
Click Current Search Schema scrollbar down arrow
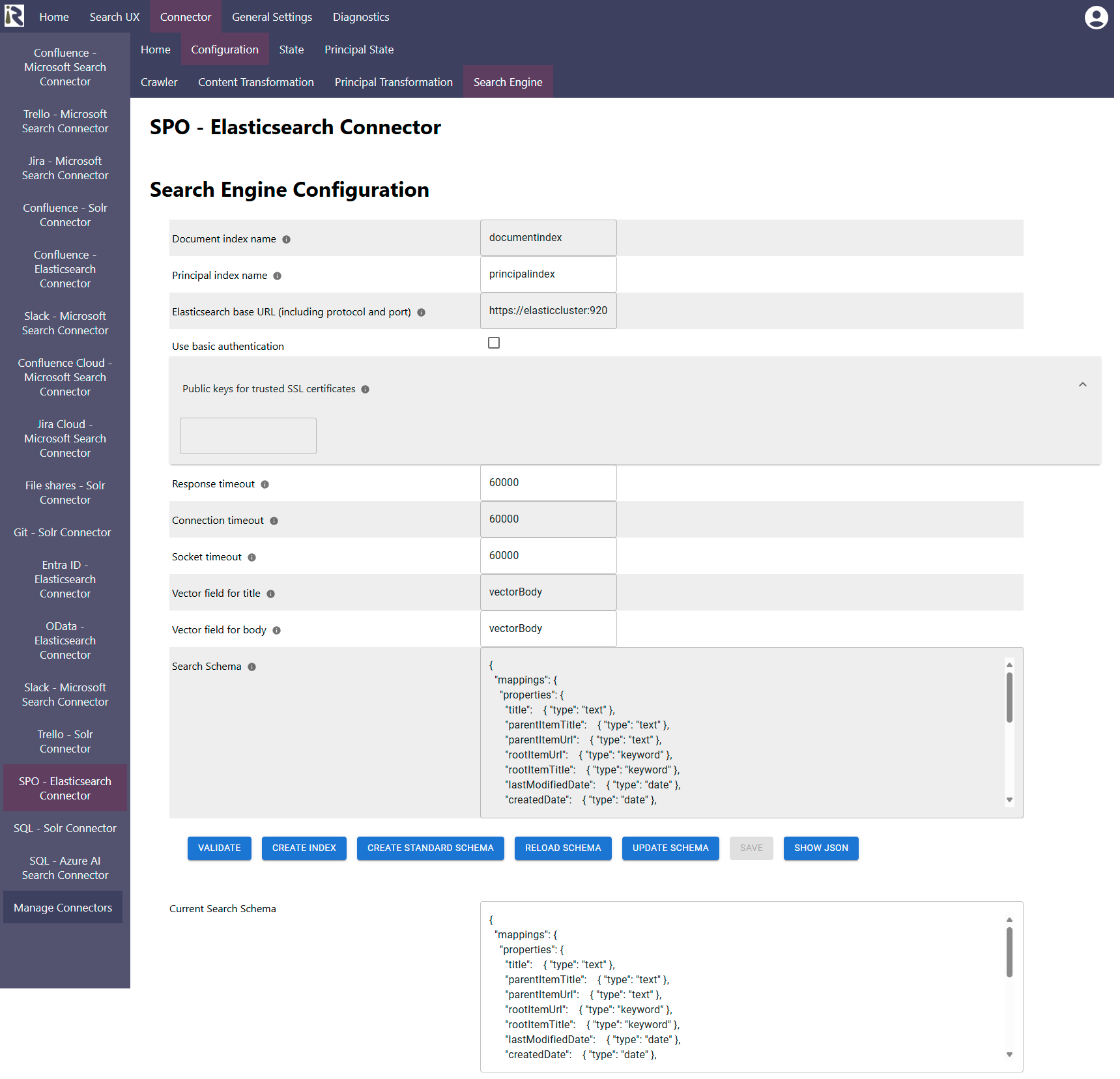click(x=1009, y=1055)
